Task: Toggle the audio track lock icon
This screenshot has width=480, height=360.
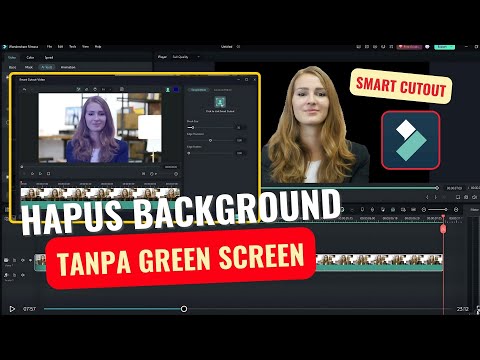Action: (14, 275)
